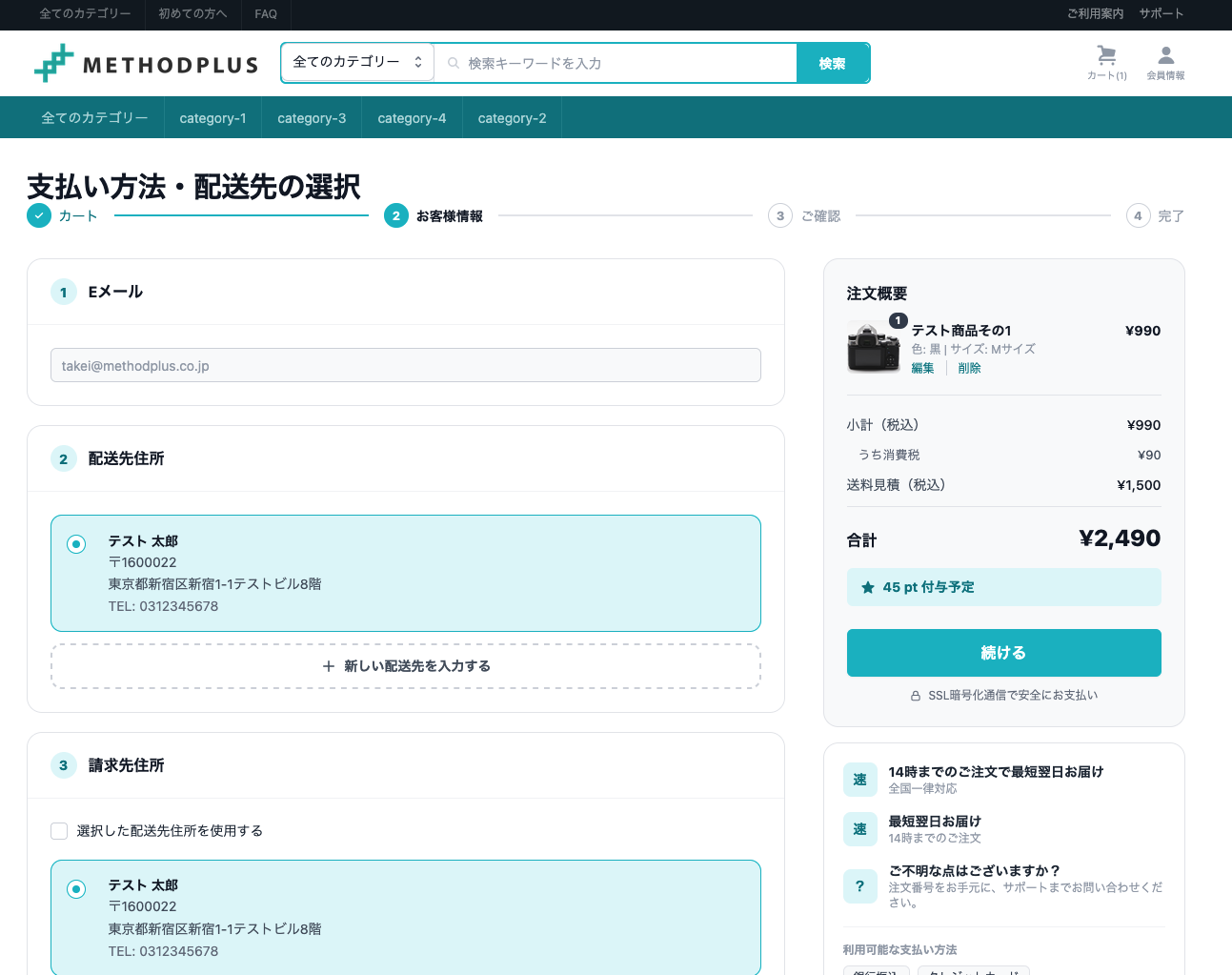The image size is (1232, 975).
Task: Check 選択した配送先住所を使用する
Action: coord(59,831)
